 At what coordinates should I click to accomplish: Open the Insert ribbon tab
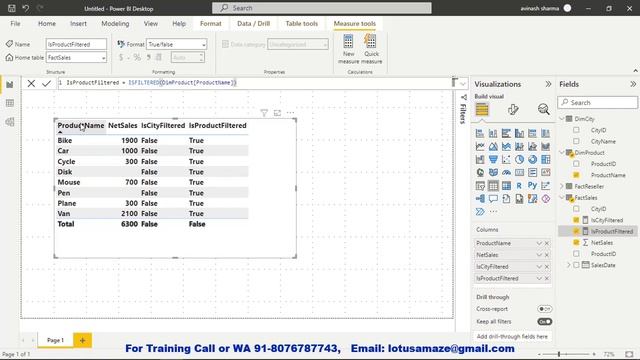[x=78, y=24]
